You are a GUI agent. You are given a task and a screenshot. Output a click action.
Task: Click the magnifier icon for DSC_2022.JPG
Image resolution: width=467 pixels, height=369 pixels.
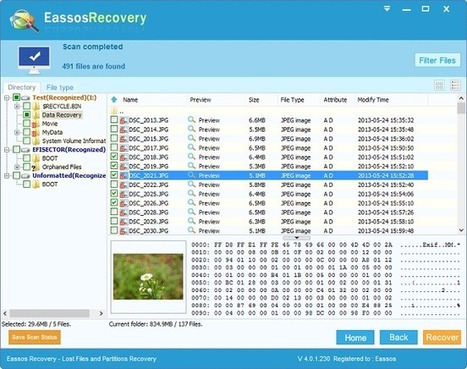[x=191, y=184]
